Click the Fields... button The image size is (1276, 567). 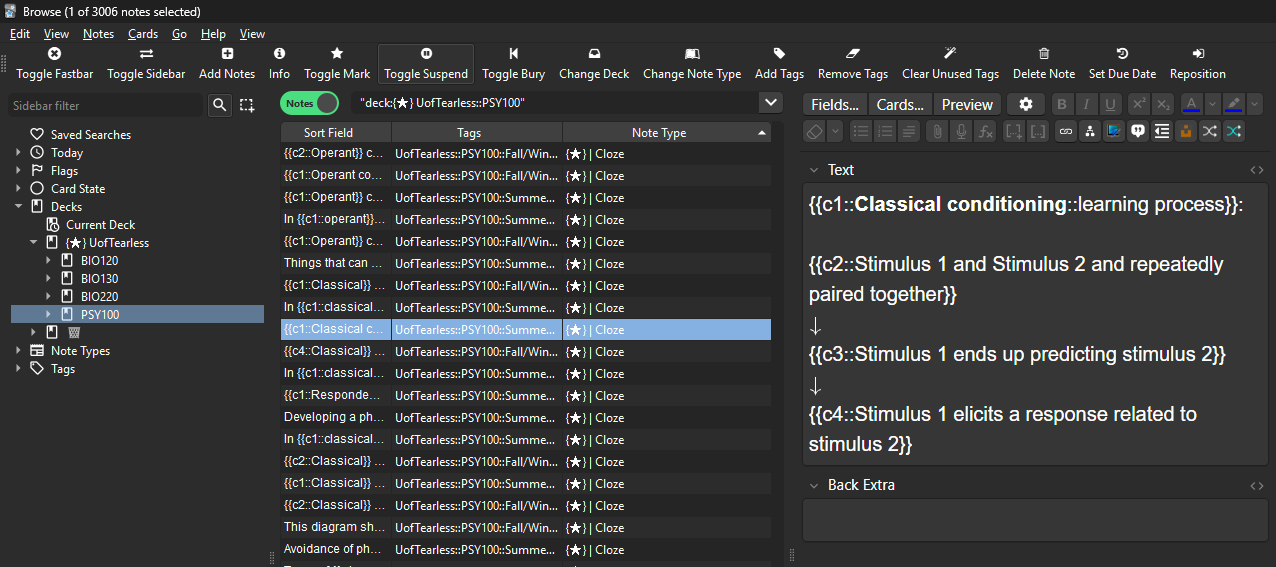pyautogui.click(x=835, y=104)
